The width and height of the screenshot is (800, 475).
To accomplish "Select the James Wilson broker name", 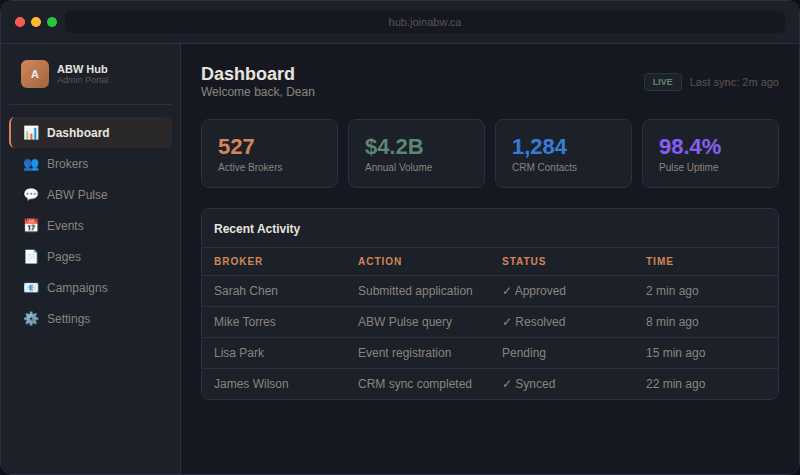I will click(251, 384).
